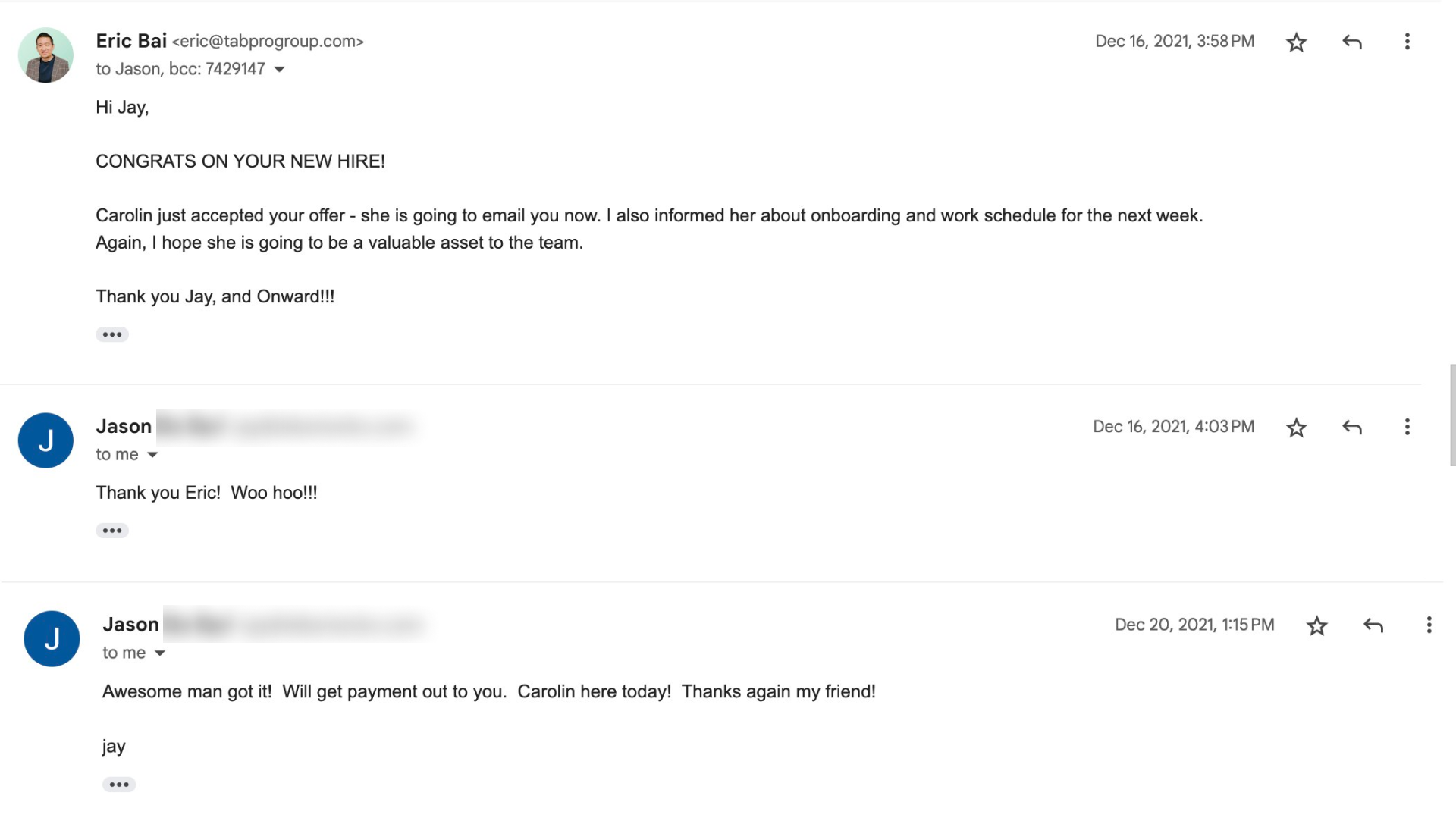Open more options for Jason's 4:03 PM email
This screenshot has height=821, width=1456.
[1407, 428]
